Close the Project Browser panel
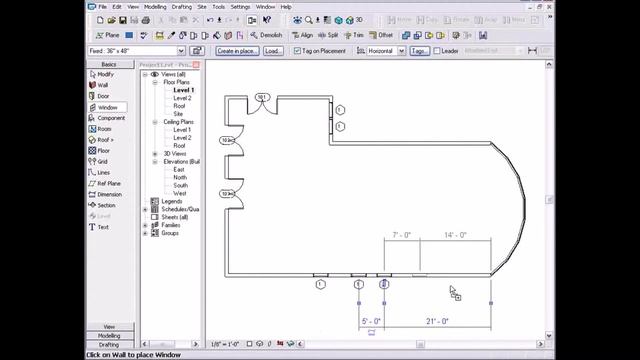Screen dimensions: 640x360 tap(196, 64)
